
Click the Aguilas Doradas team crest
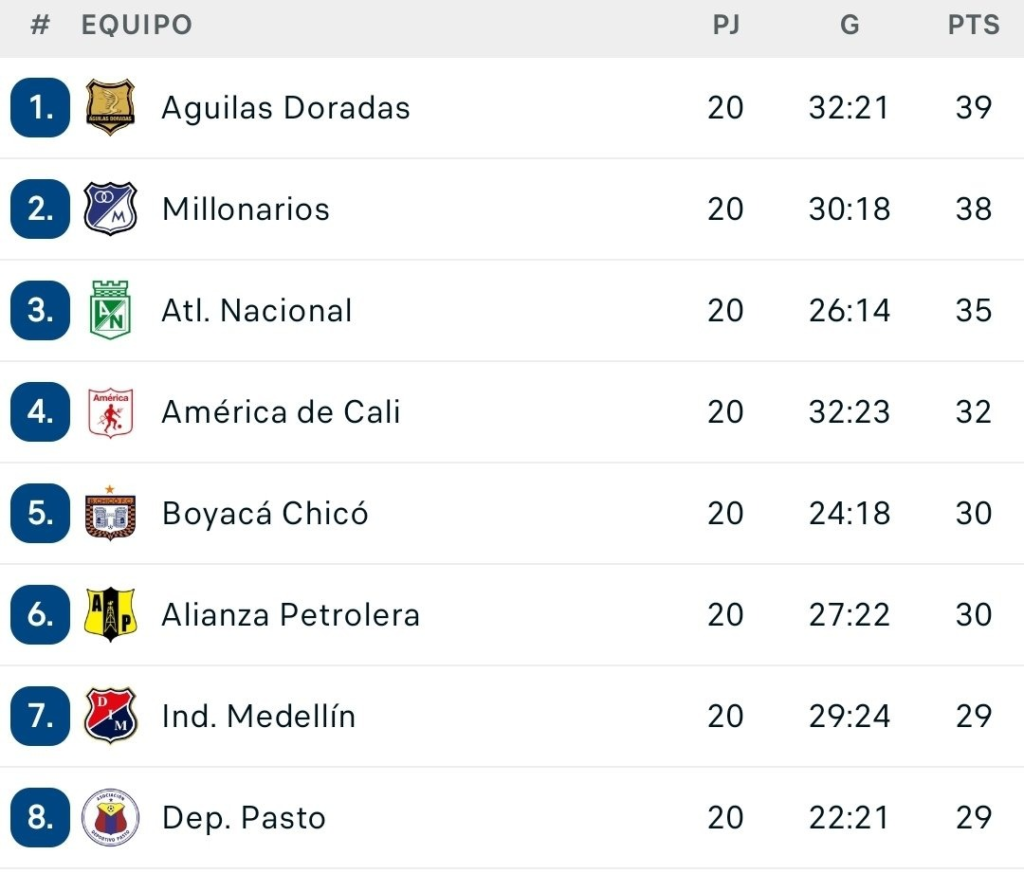coord(110,107)
